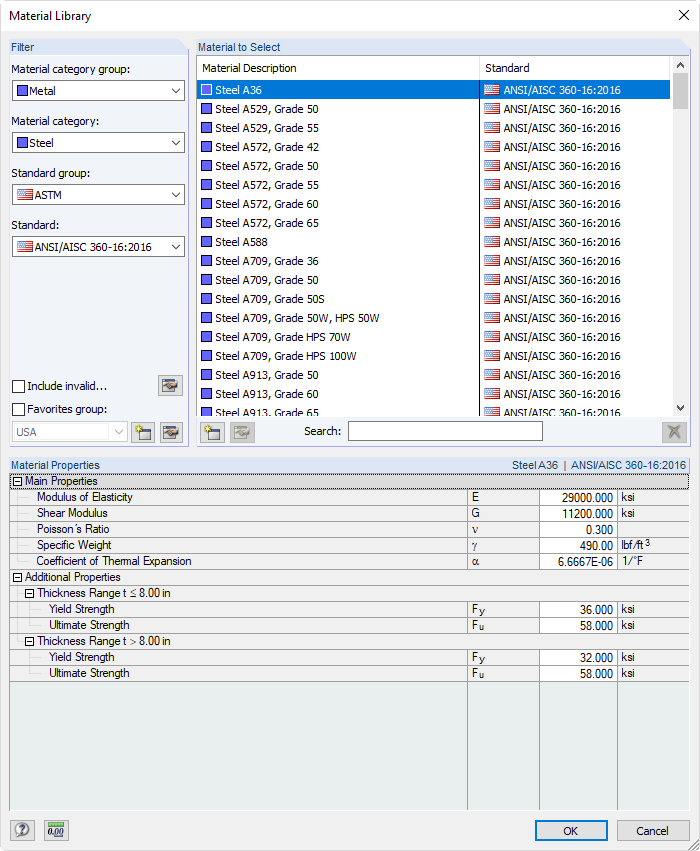Create new material icon left of Search

(x=212, y=432)
